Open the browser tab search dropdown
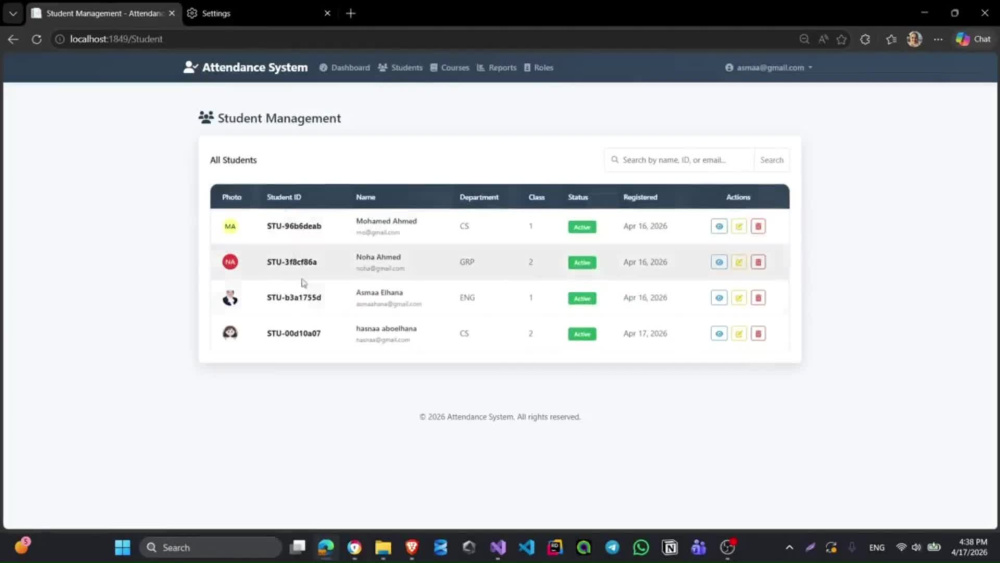 (x=13, y=13)
